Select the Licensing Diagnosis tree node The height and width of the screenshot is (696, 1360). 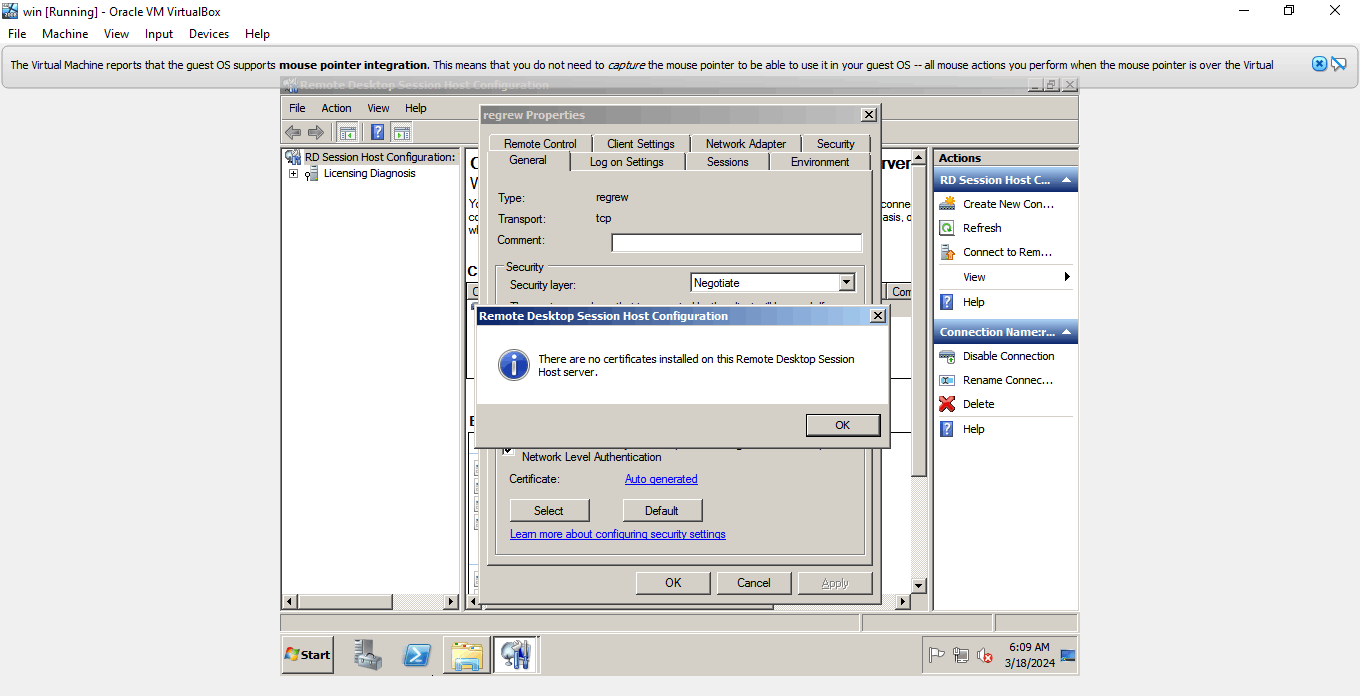(369, 173)
